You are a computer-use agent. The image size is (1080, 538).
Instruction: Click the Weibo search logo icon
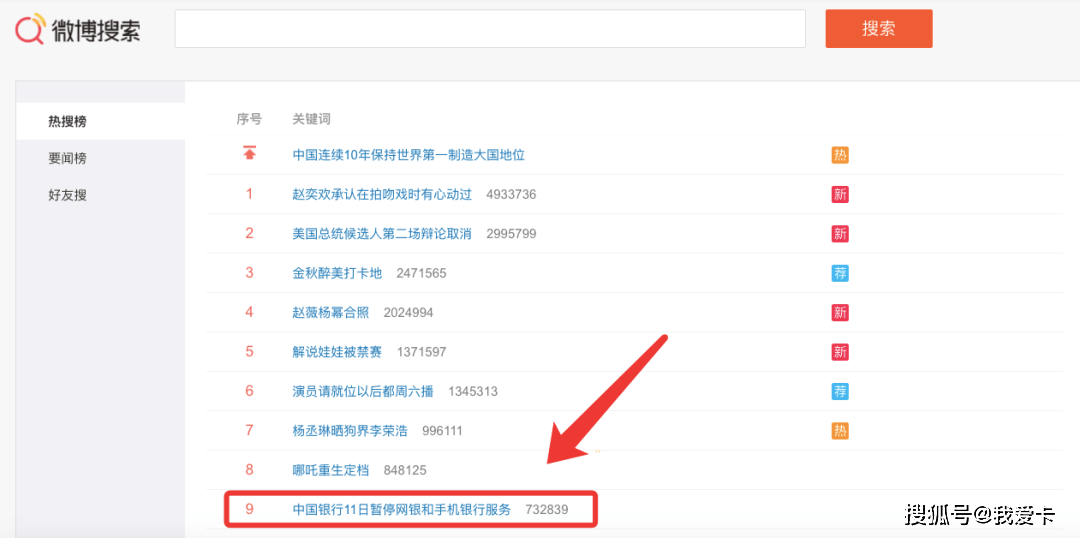point(30,28)
